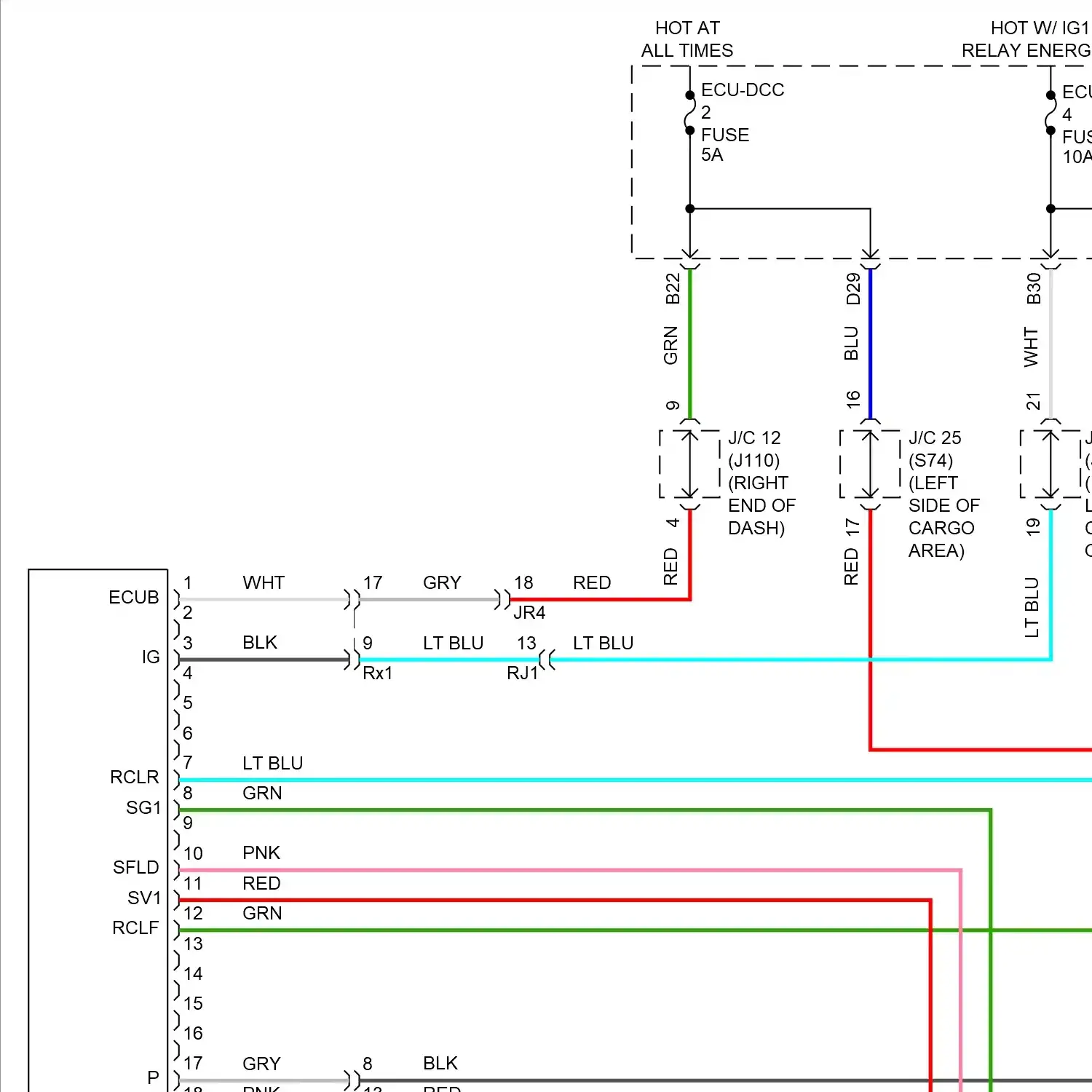Click the Rx1 connector label
The image size is (1092, 1092).
click(x=378, y=673)
